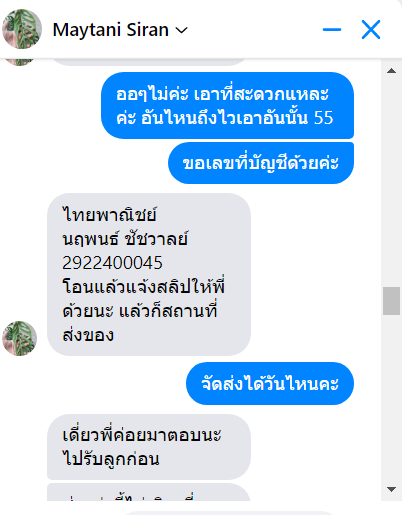Click the scrollbar track above the thumb
The image size is (402, 515).
click(x=391, y=182)
